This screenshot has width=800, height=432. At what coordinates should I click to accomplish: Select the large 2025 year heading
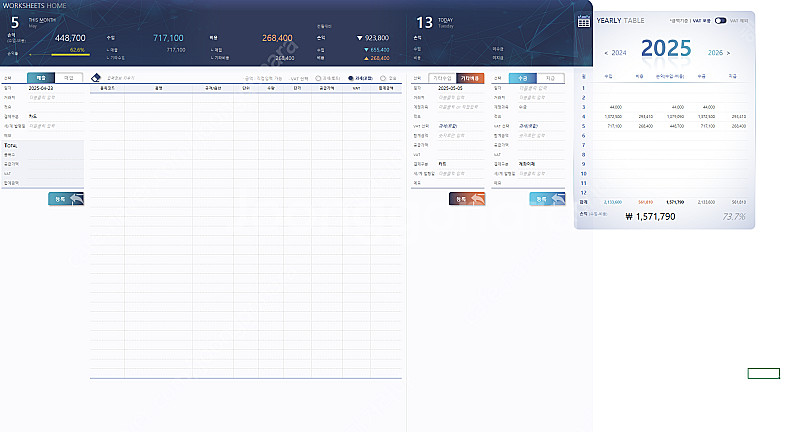(666, 49)
